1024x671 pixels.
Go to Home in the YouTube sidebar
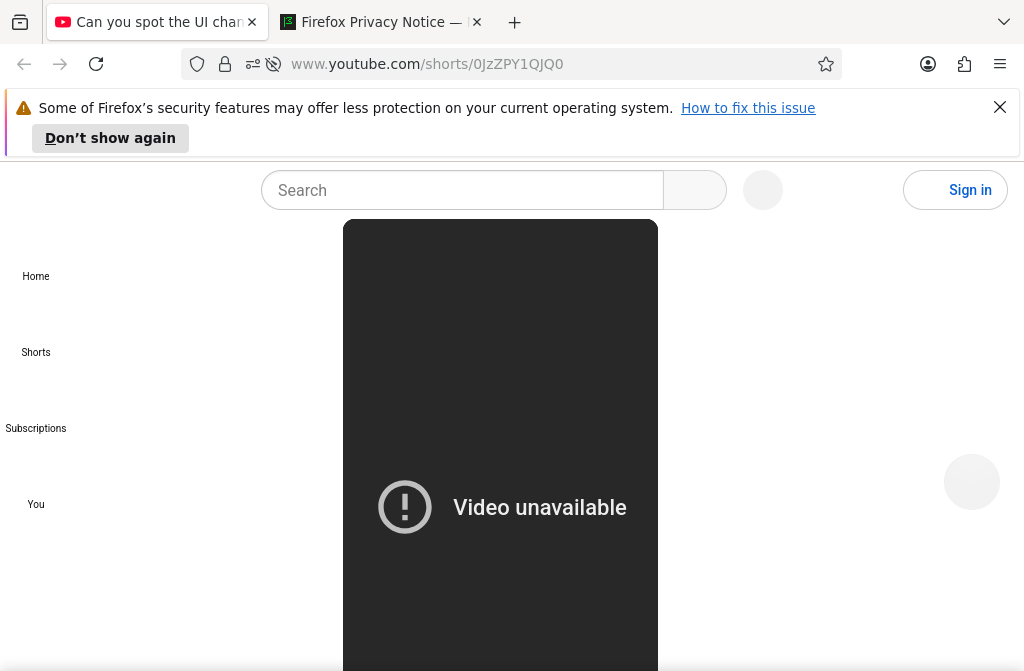coord(36,276)
